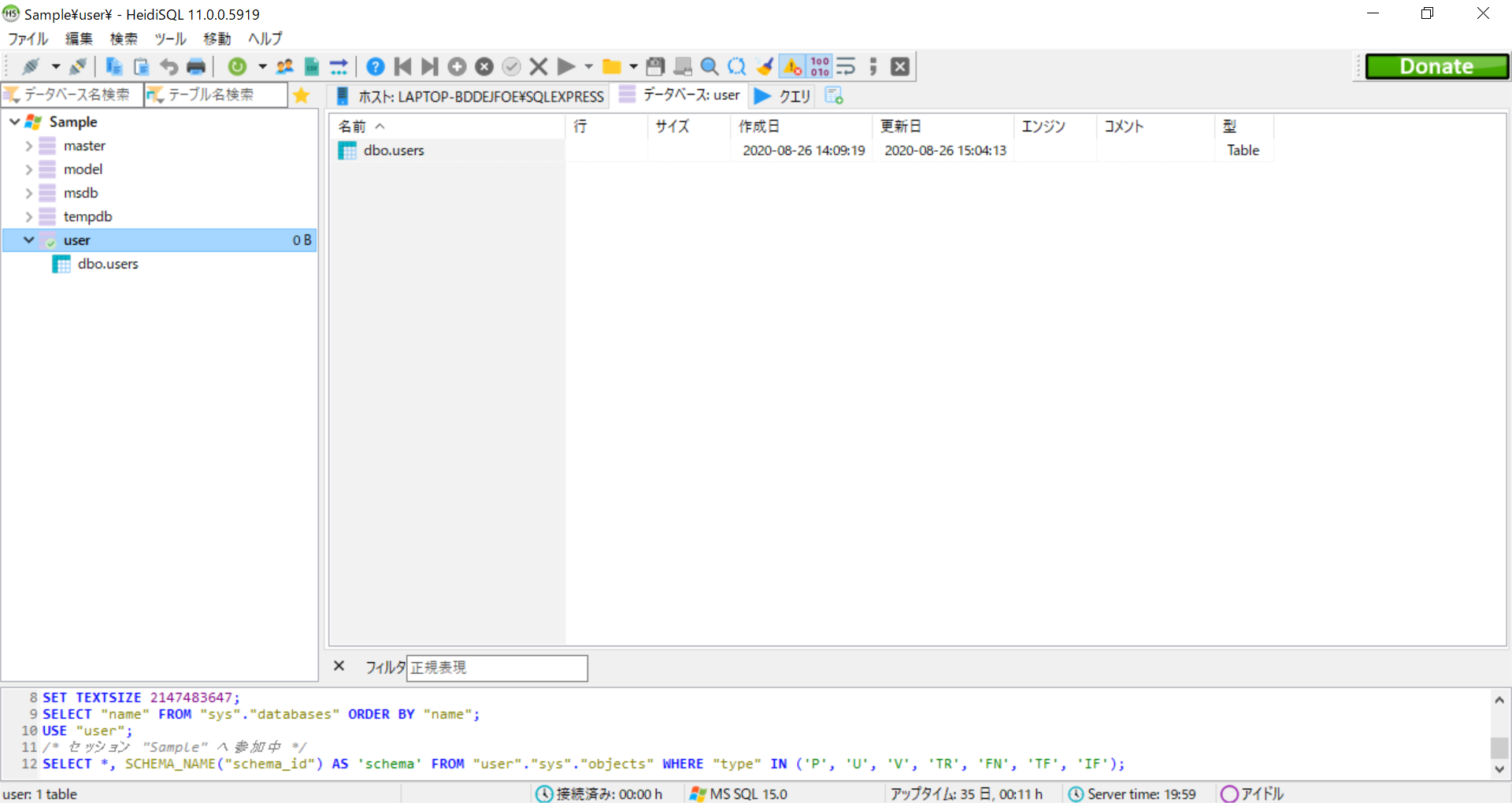This screenshot has width=1512, height=803.
Task: Click the delete row circle-x icon
Action: [484, 67]
